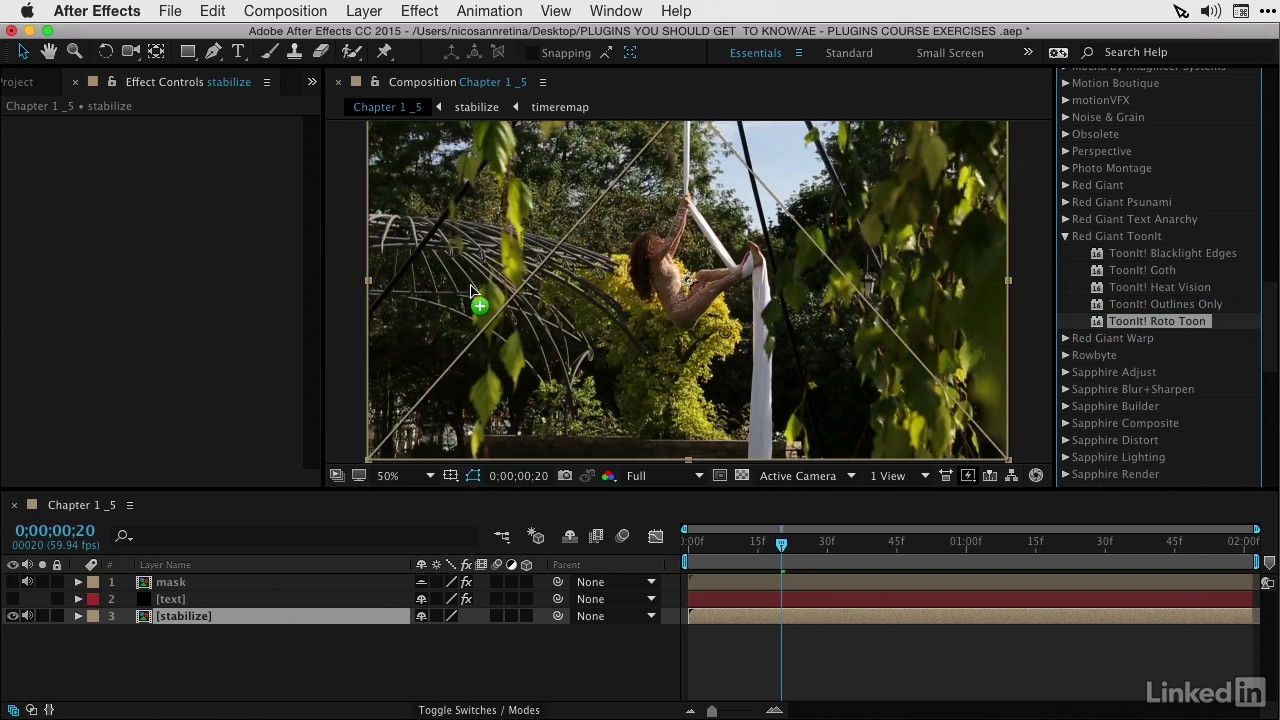The width and height of the screenshot is (1280, 720).
Task: Open the Composition menu
Action: click(x=285, y=11)
